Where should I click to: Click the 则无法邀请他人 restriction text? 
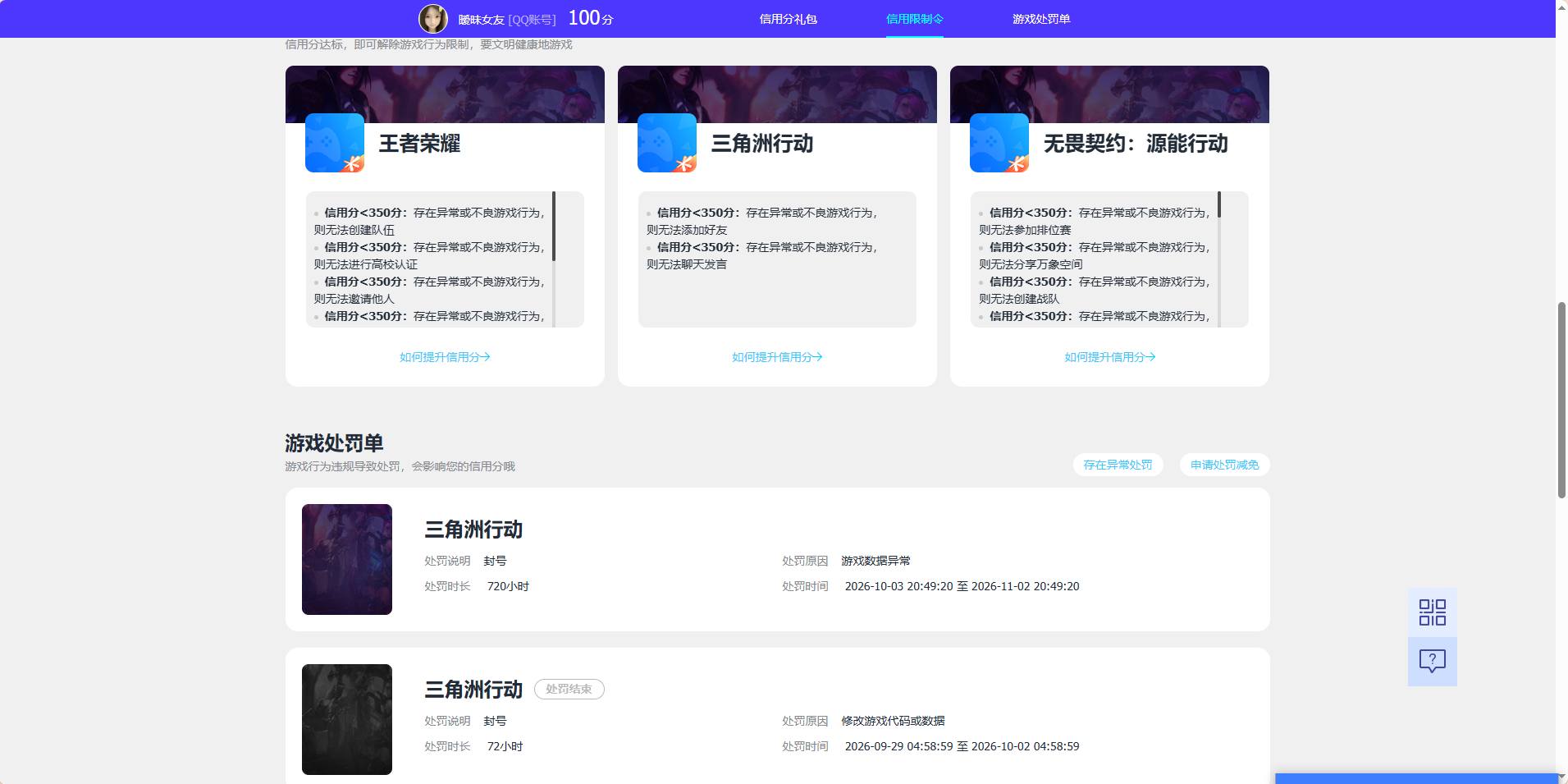(354, 299)
